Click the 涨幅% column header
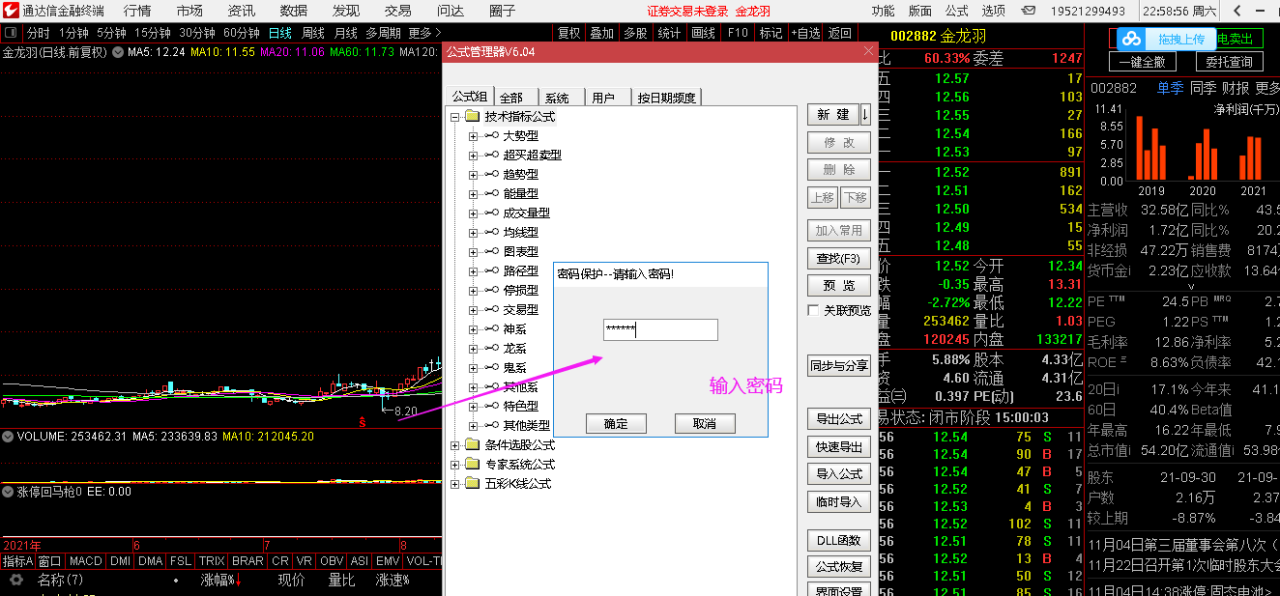The image size is (1280, 596). [221, 580]
